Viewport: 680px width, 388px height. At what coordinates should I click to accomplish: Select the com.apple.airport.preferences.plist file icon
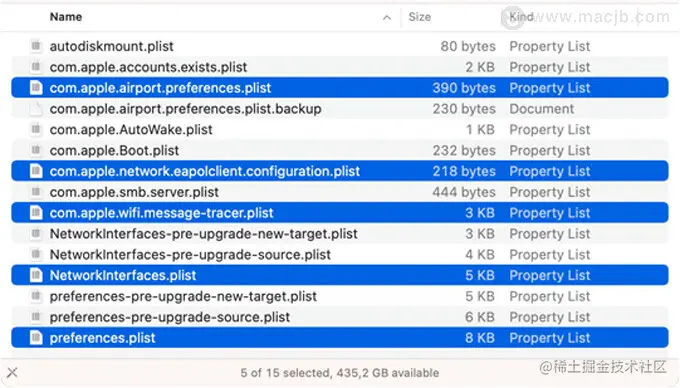[x=36, y=88]
